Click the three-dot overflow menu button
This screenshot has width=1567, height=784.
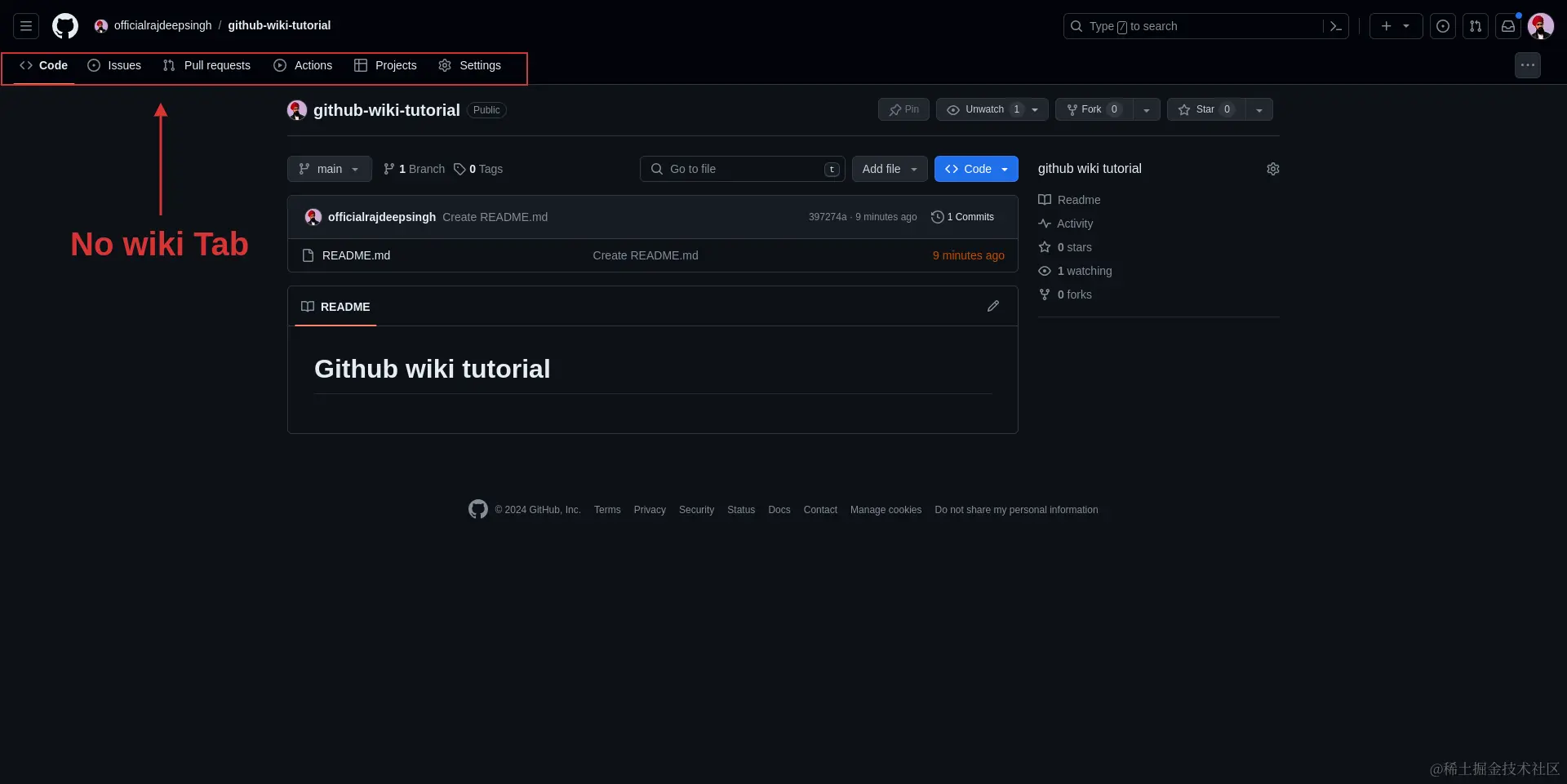coord(1528,65)
